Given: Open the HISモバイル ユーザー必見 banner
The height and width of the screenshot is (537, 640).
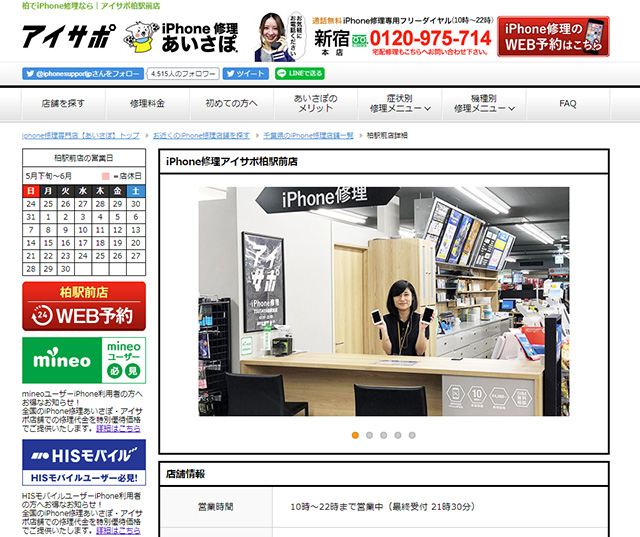Looking at the screenshot, I should [x=84, y=462].
